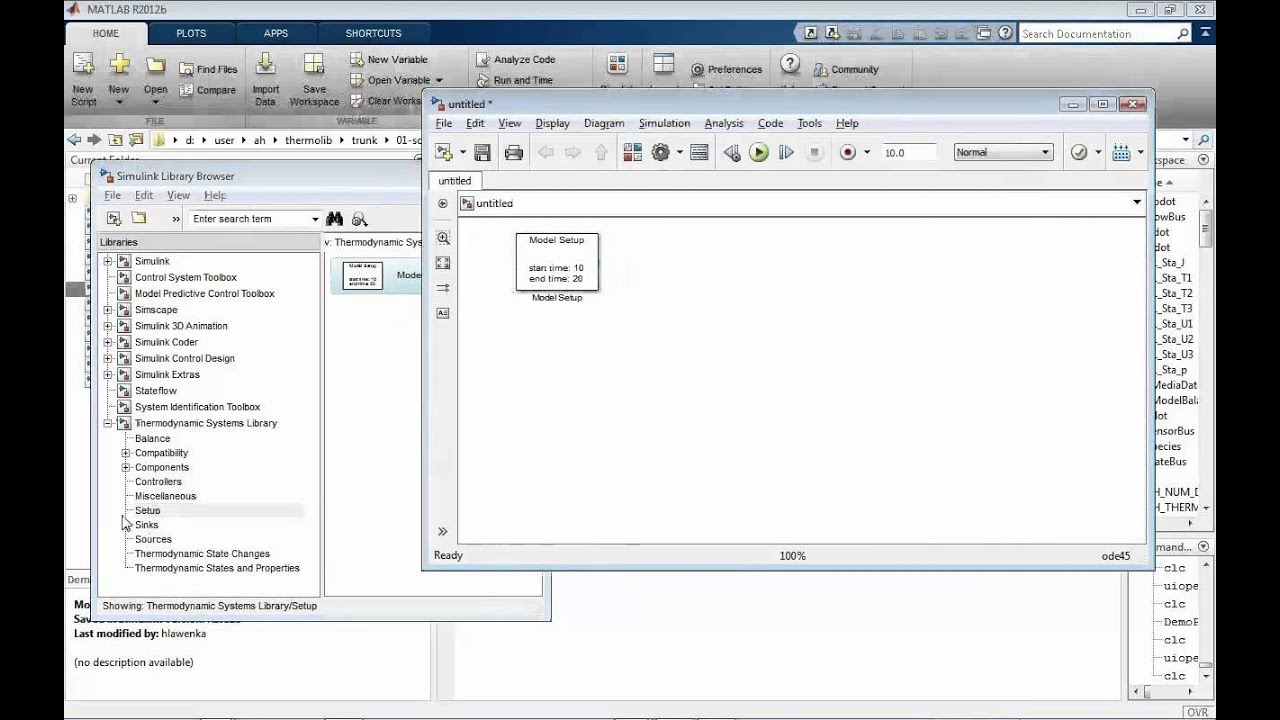Open the Simulation menu in model window
Viewport: 1280px width, 720px height.
click(664, 123)
